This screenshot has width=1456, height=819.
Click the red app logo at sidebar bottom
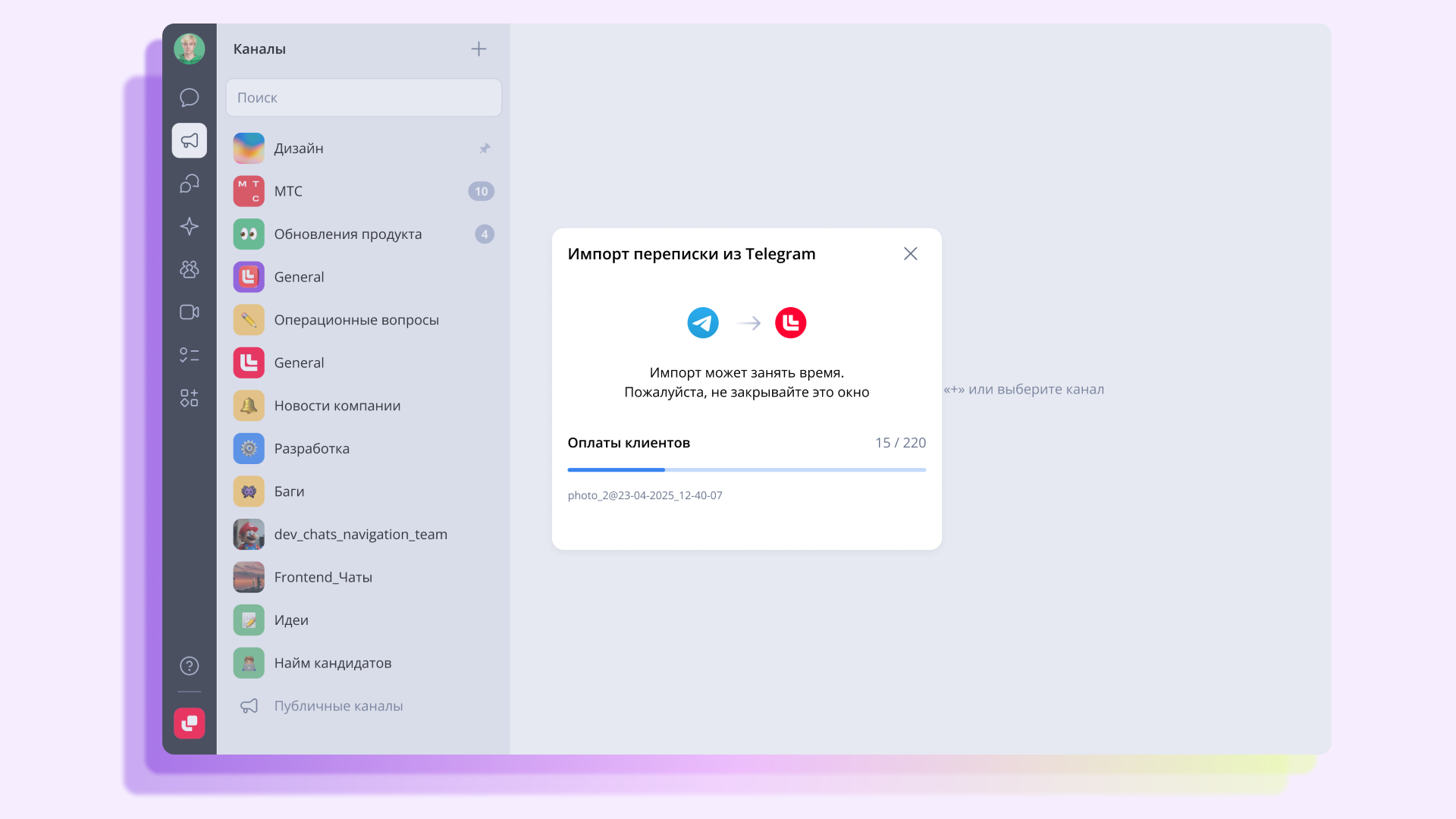[189, 723]
